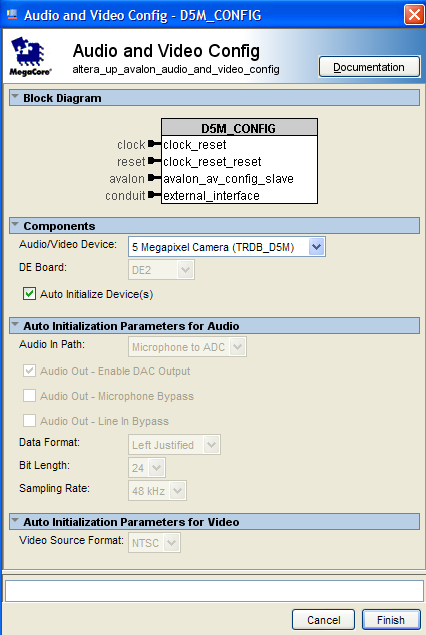This screenshot has width=426, height=635.
Task: Click the message text field above Cancel
Action: (x=214, y=591)
